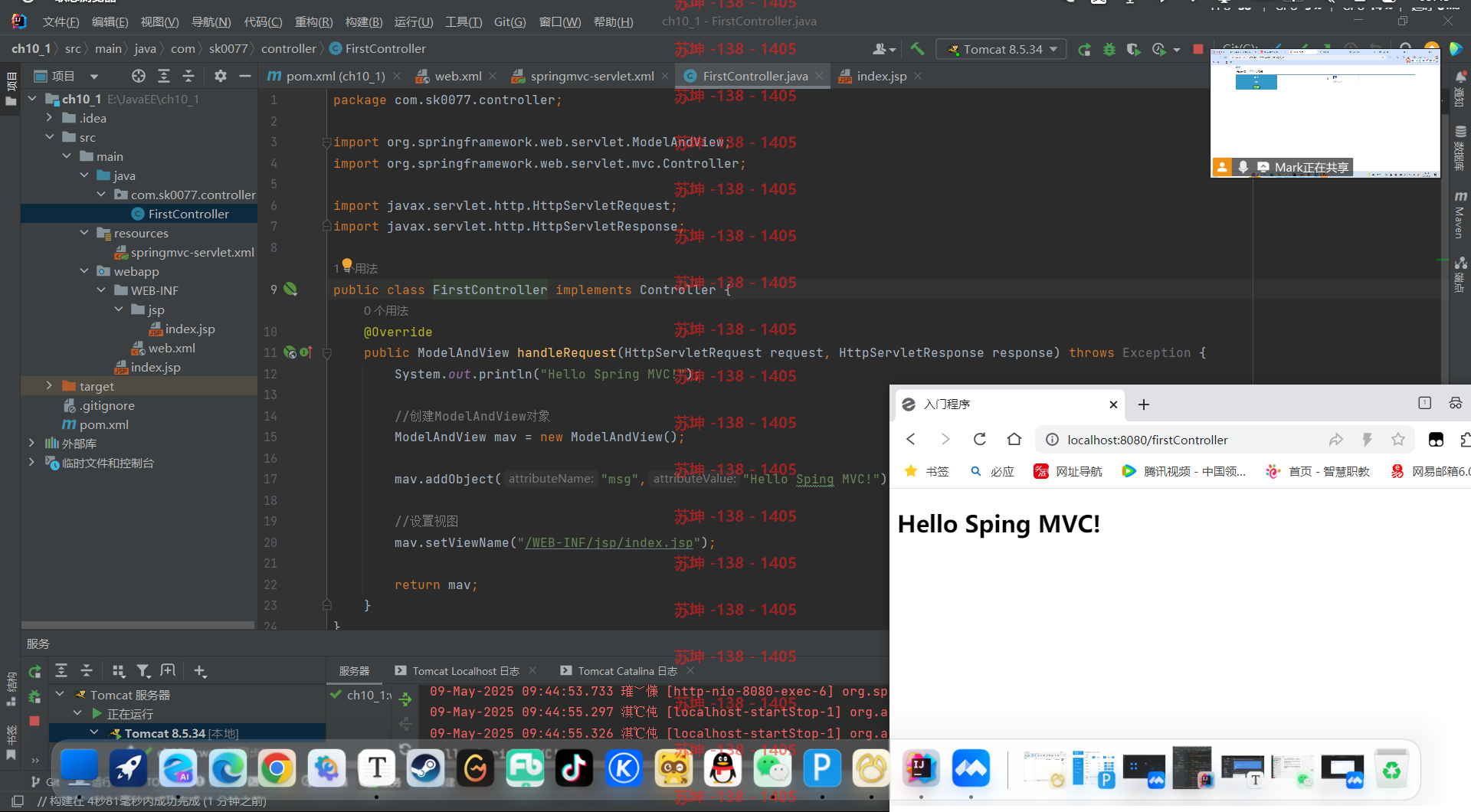The image size is (1471, 812).
Task: Click the intention lightbulb above line 9
Action: [x=347, y=265]
